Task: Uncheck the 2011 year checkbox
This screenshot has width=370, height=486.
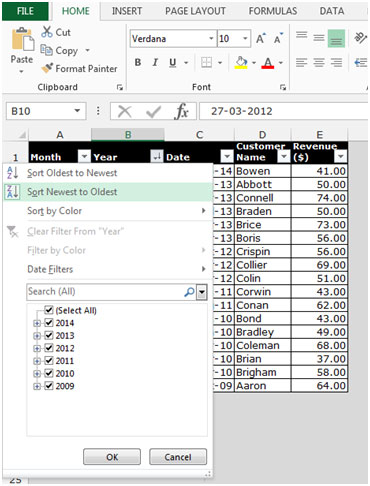Action: [49, 360]
